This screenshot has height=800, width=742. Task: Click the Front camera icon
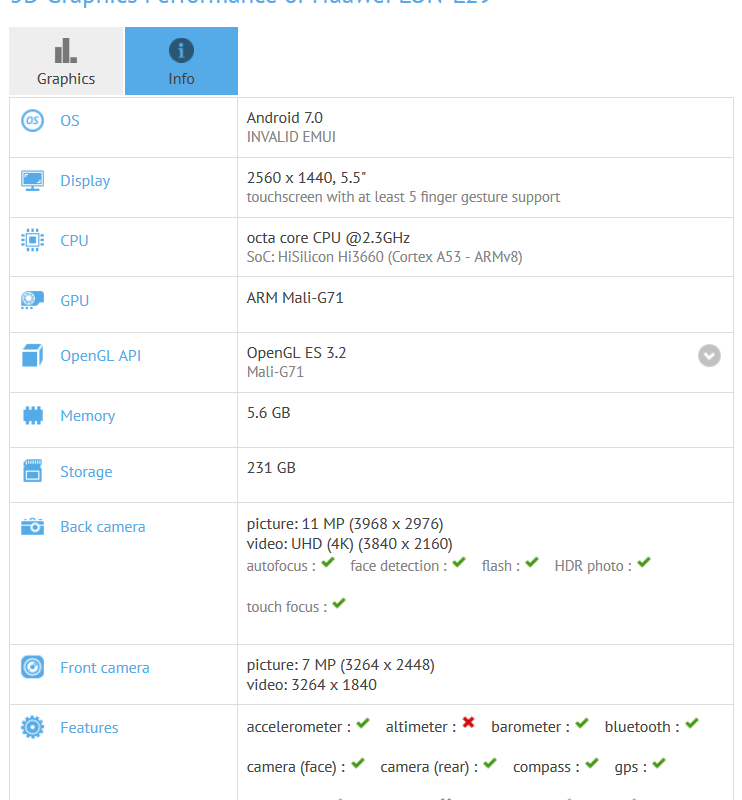point(33,668)
